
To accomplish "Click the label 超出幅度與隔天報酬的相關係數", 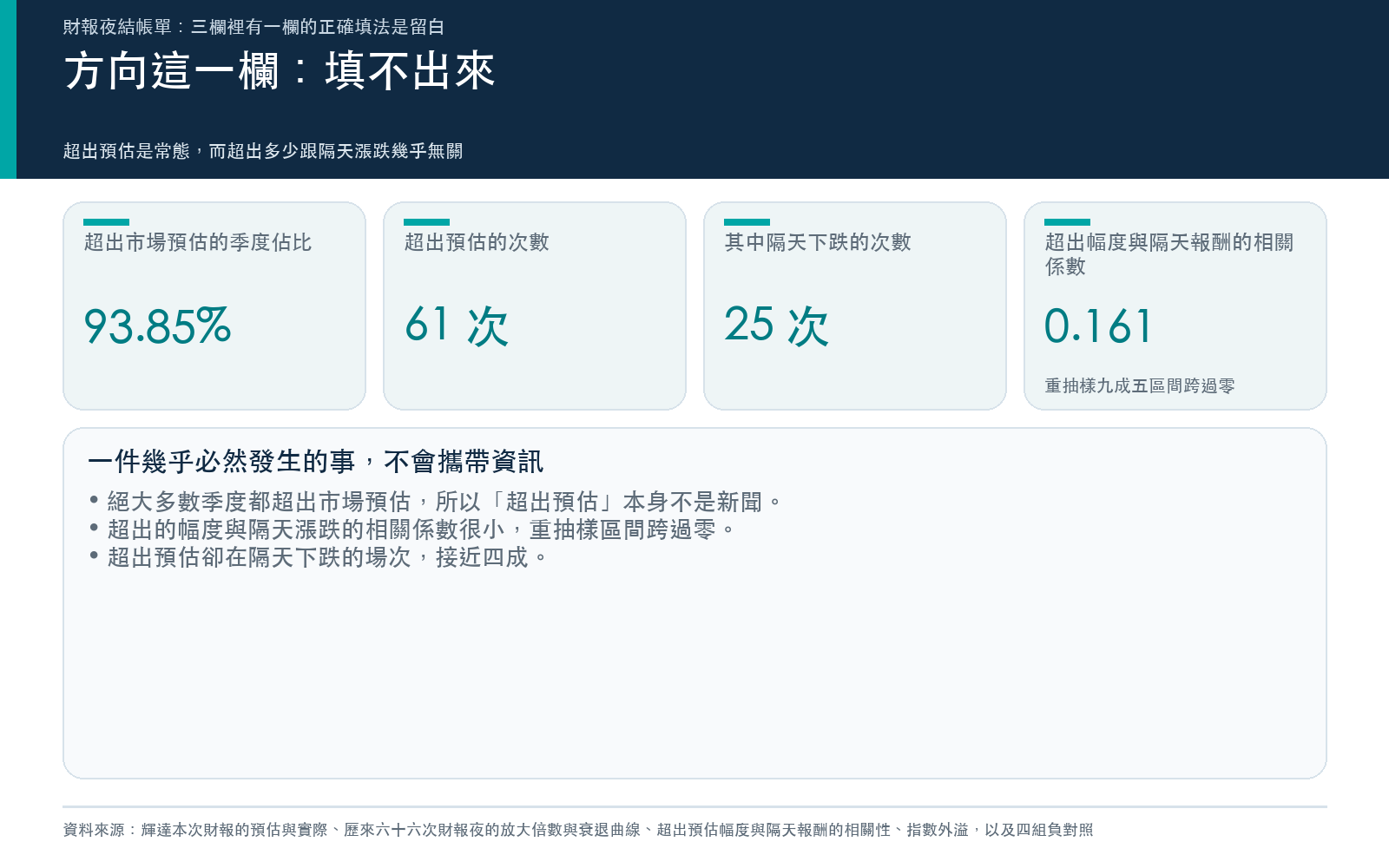I will point(1168,254).
